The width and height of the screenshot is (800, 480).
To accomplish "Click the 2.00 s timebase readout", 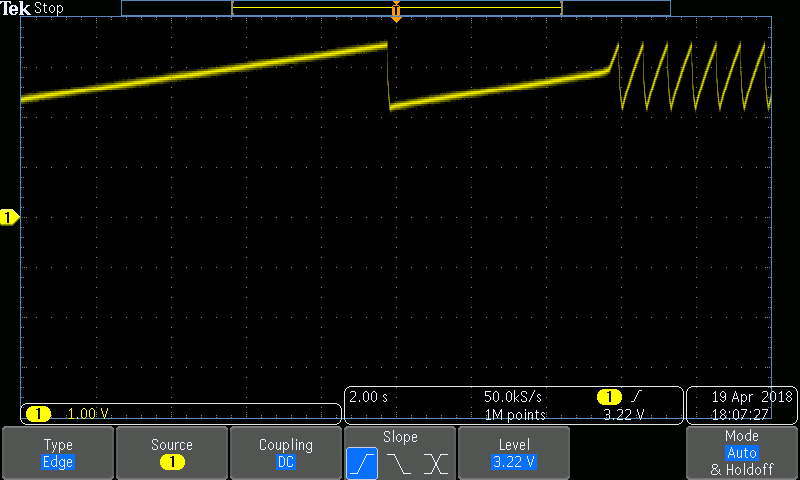I will click(369, 397).
